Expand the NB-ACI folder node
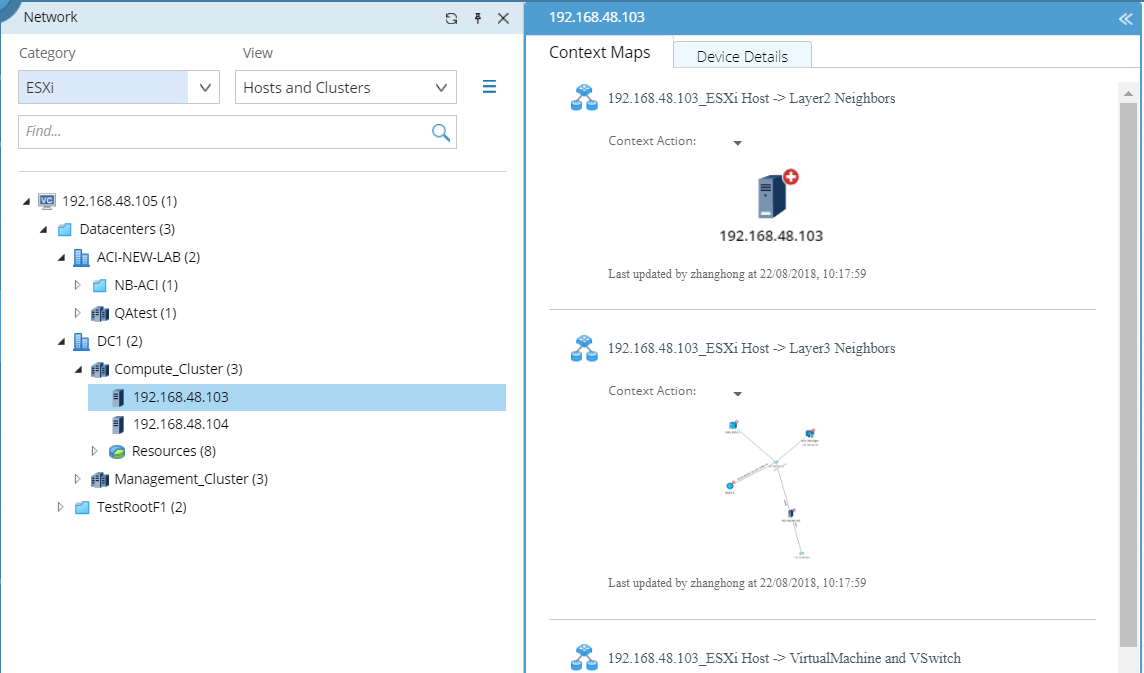Viewport: 1144px width, 673px height. click(77, 285)
